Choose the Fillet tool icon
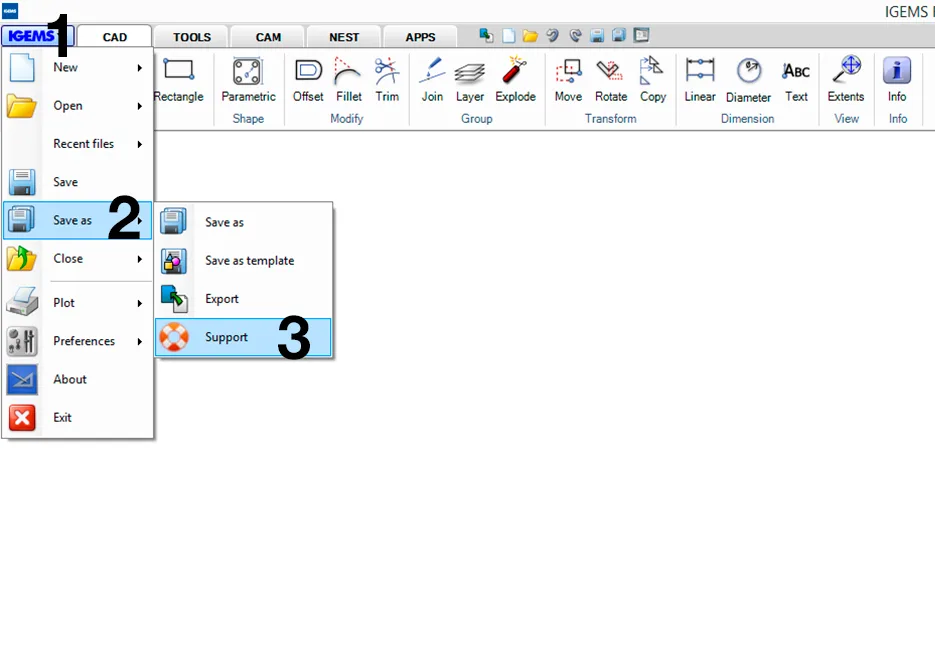Viewport: 935px width, 657px height. 349,80
